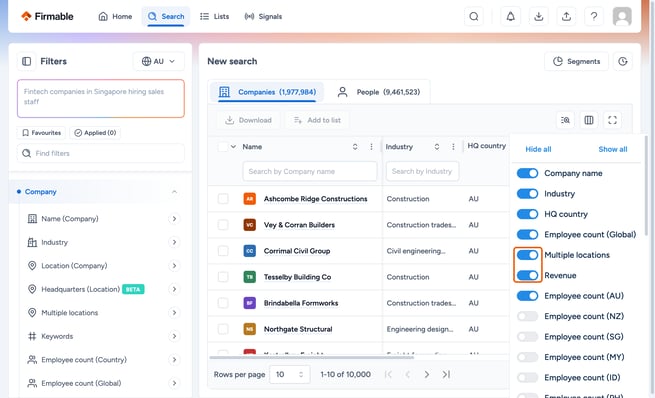Open search history clock icon
The width and height of the screenshot is (655, 398).
622,61
